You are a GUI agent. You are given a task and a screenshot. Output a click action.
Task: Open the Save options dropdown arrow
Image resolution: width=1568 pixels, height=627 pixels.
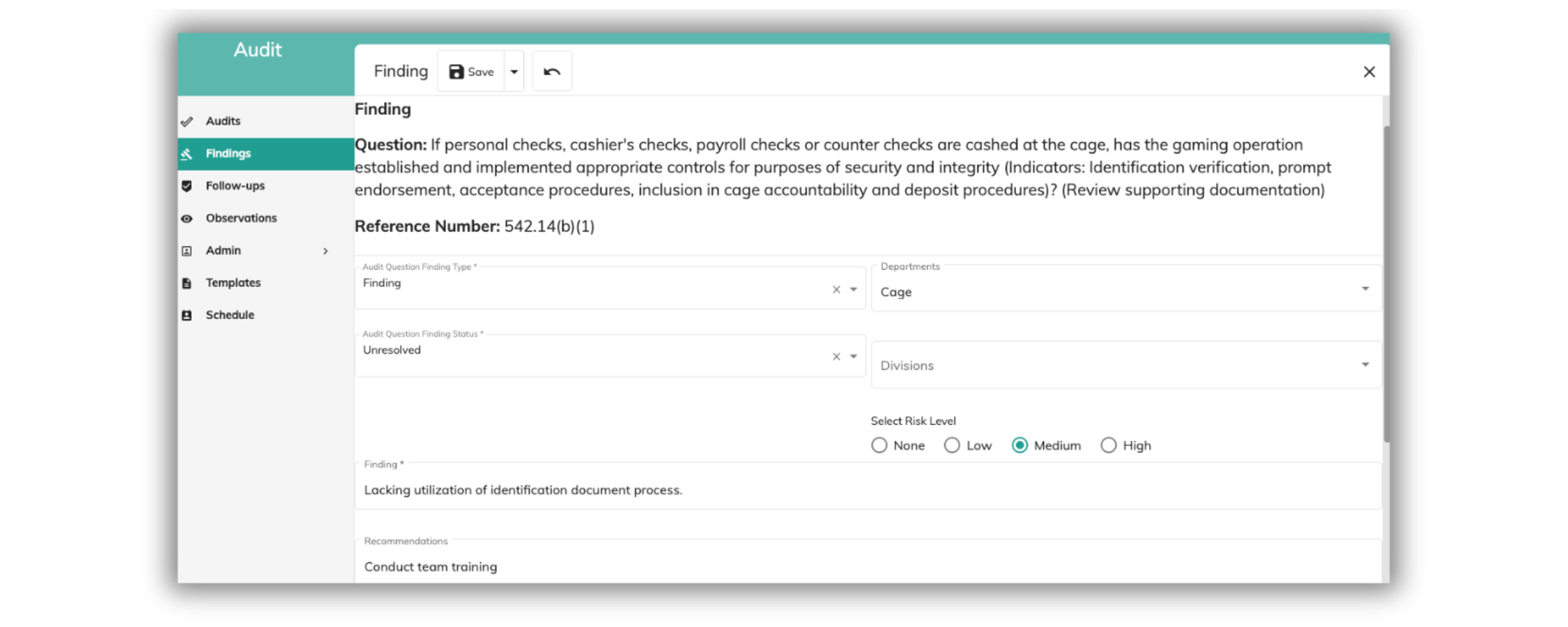click(x=514, y=72)
